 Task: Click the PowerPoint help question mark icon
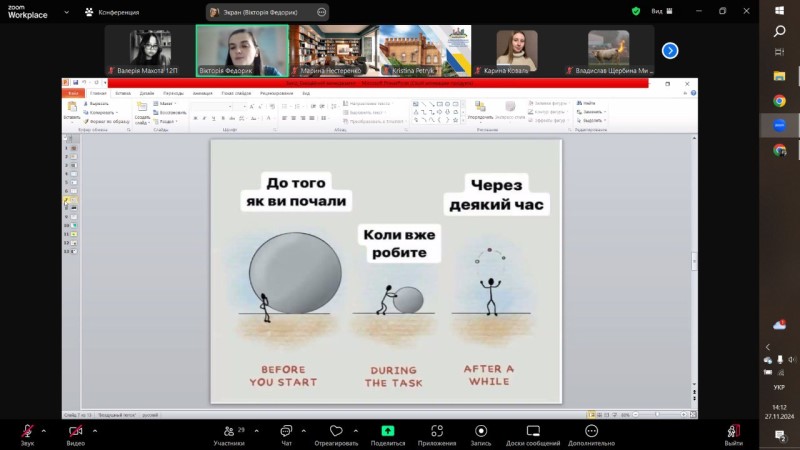click(x=693, y=93)
